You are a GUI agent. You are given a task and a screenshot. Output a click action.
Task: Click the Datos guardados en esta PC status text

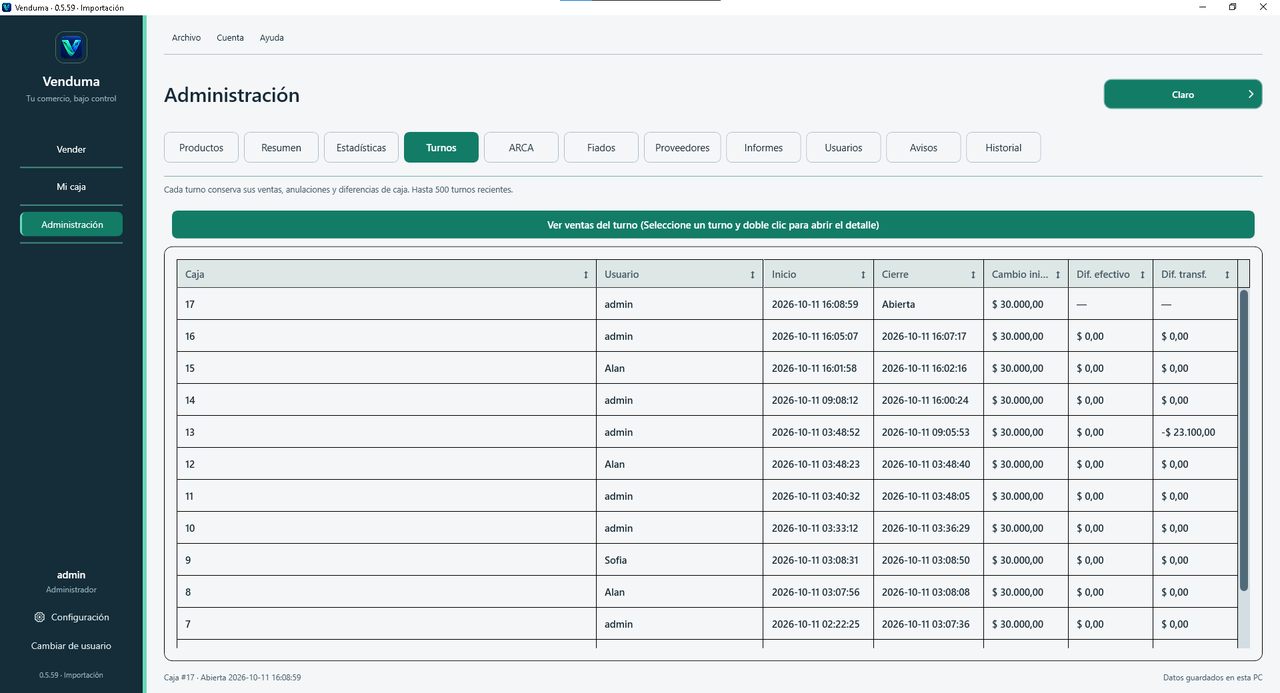click(1212, 677)
